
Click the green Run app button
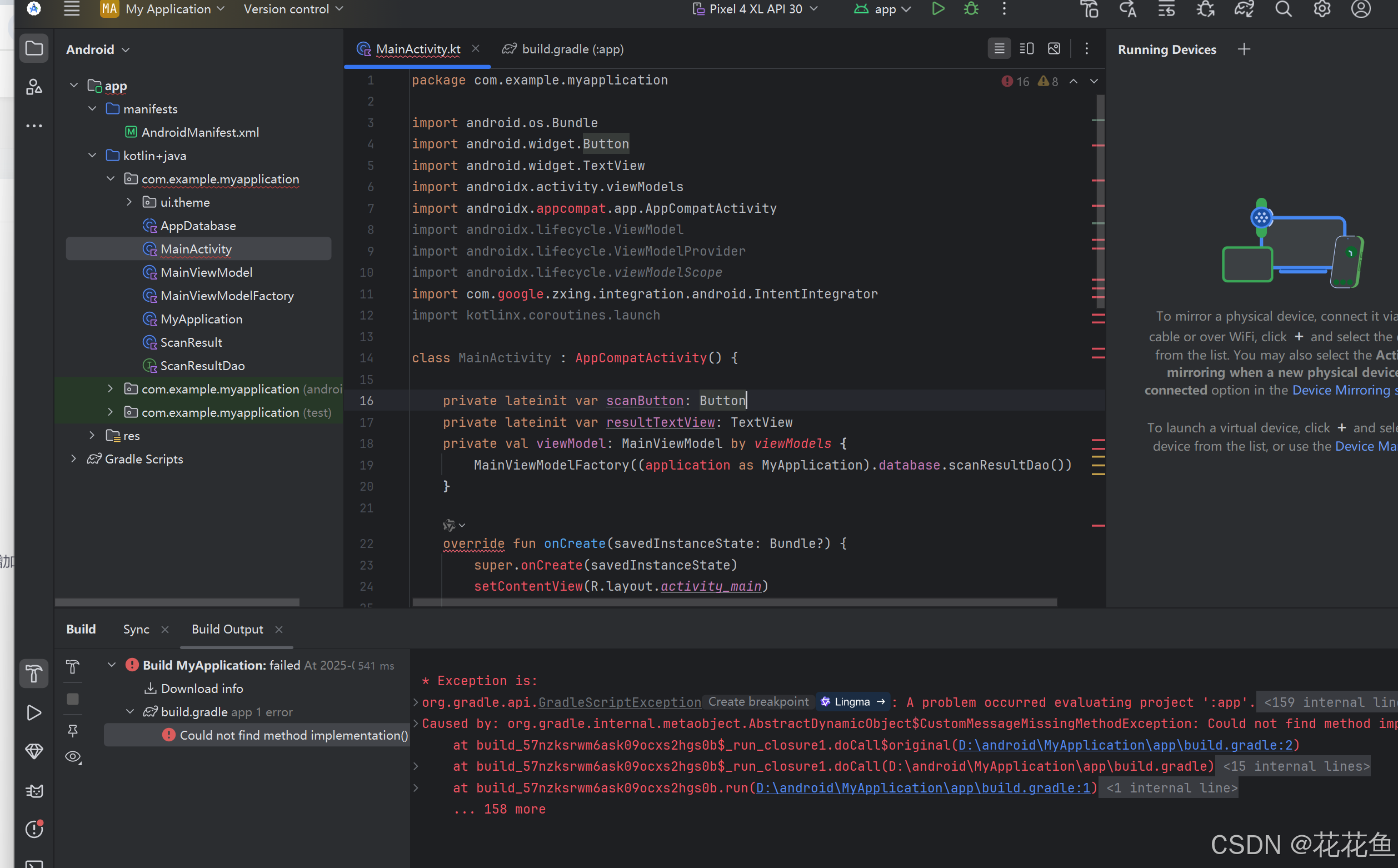[x=938, y=8]
